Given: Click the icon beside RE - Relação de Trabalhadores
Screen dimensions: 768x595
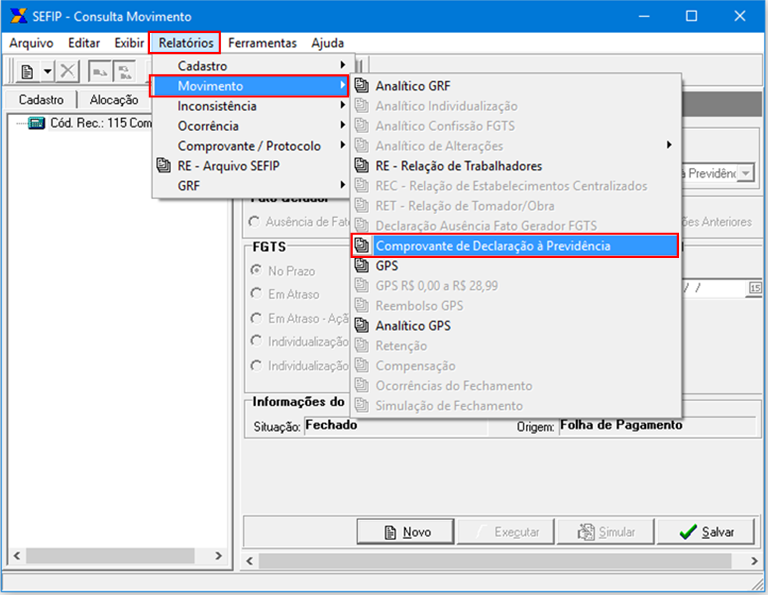Looking at the screenshot, I should [361, 166].
